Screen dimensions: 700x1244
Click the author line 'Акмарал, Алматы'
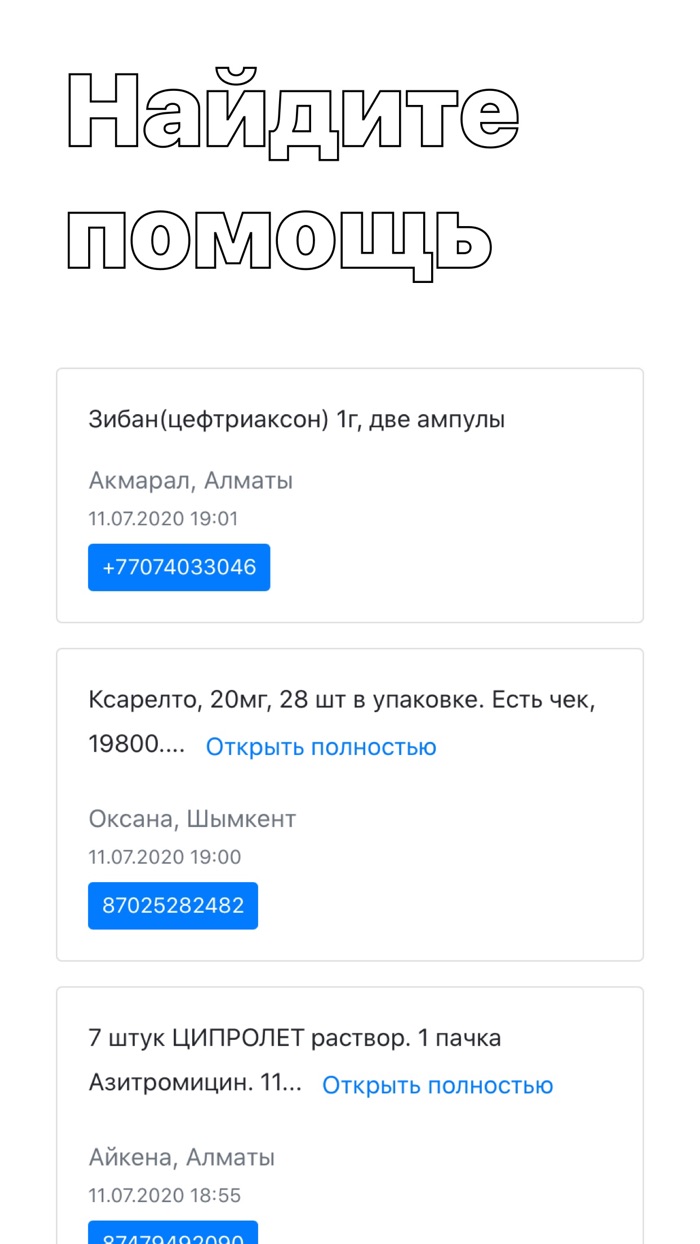[190, 481]
